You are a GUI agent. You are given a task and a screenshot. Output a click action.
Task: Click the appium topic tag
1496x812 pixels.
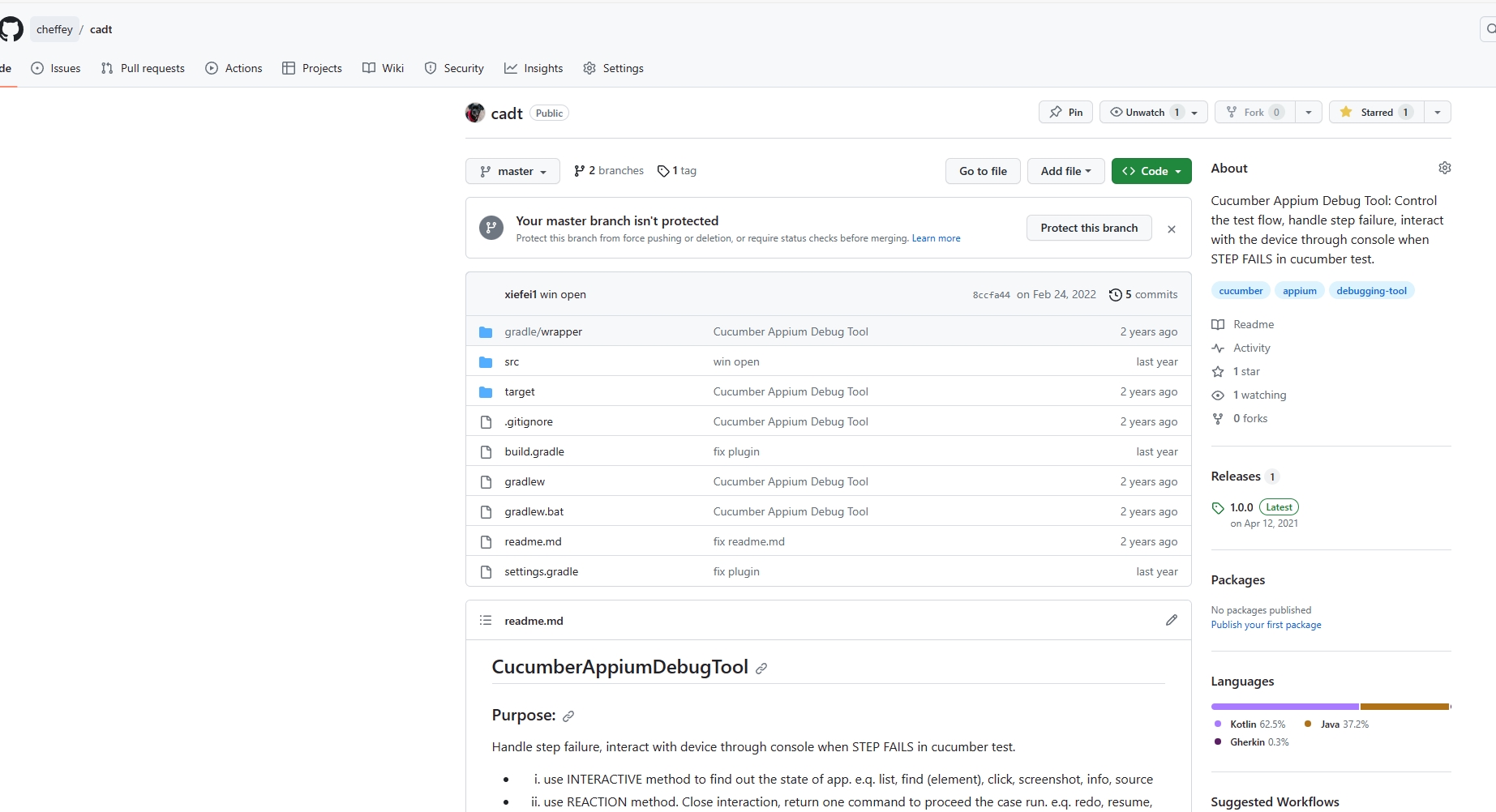pos(1299,291)
